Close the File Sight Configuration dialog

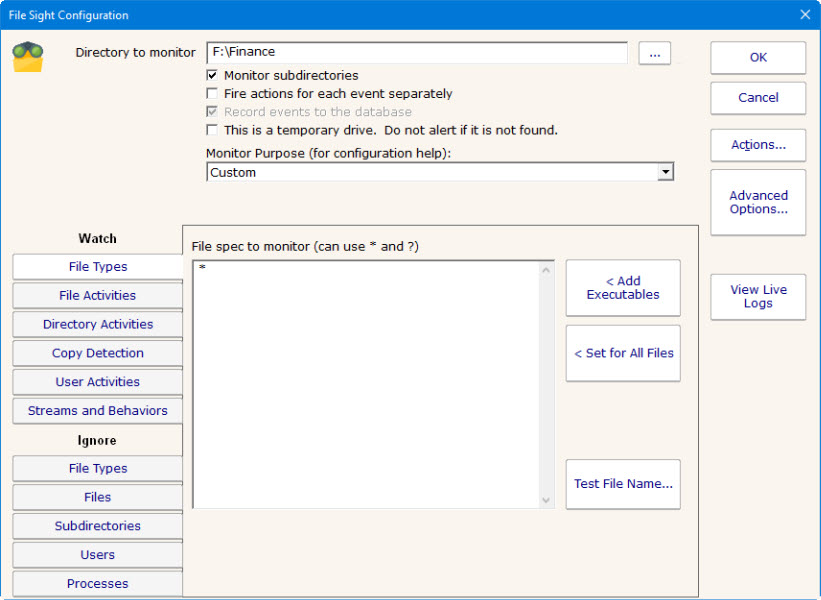point(805,15)
